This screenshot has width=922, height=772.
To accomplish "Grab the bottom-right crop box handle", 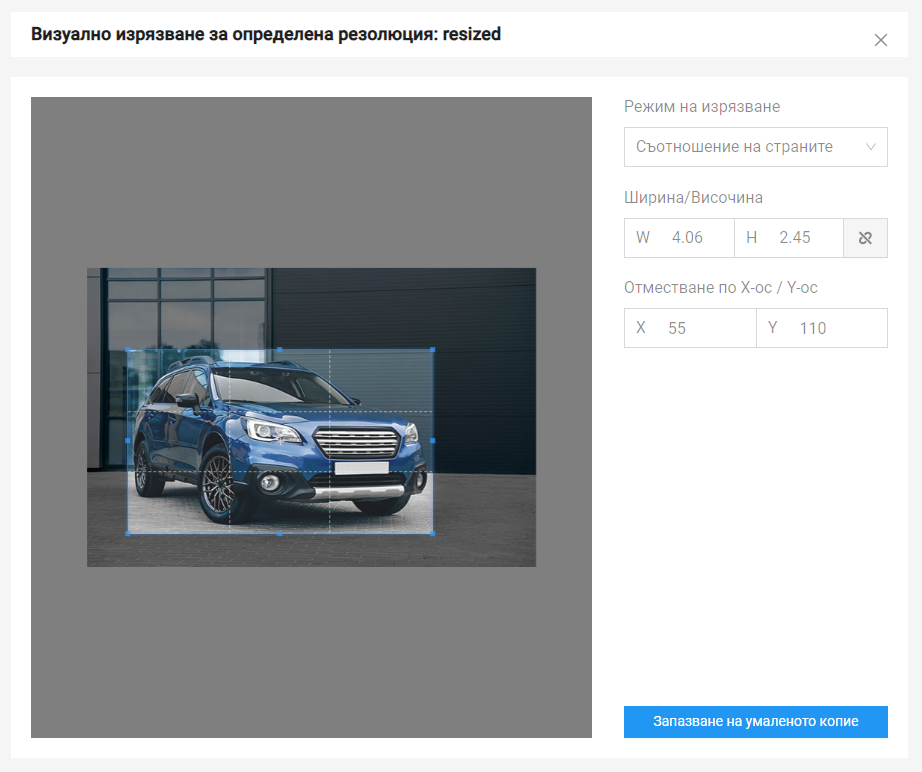I will pos(432,533).
